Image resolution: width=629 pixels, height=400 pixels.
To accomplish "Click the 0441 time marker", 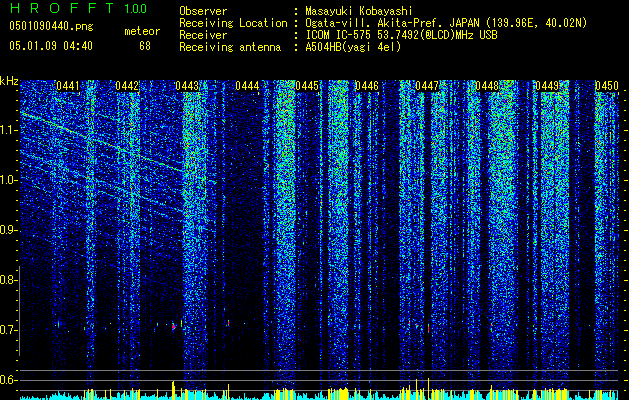I will coord(67,86).
